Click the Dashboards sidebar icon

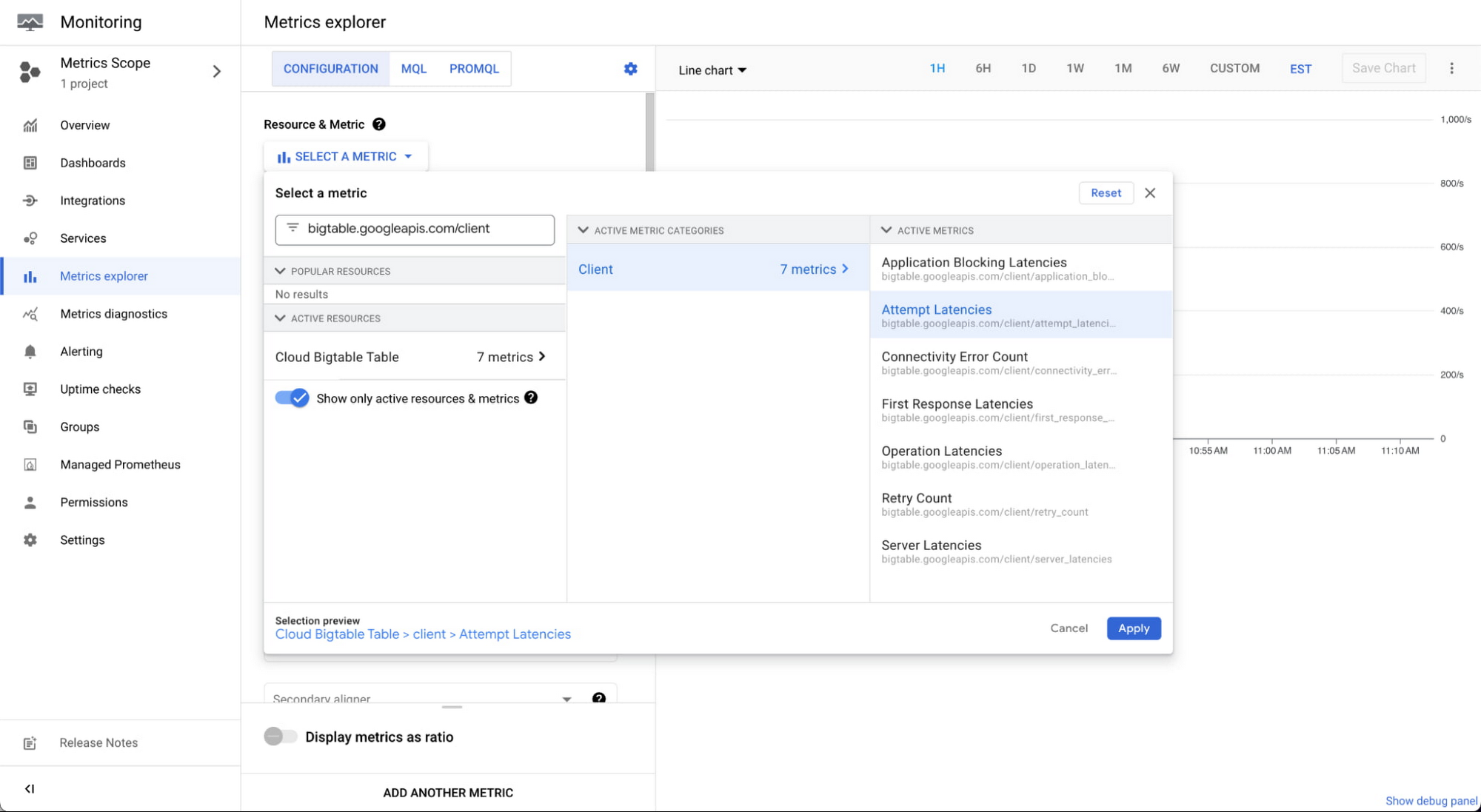tap(29, 162)
